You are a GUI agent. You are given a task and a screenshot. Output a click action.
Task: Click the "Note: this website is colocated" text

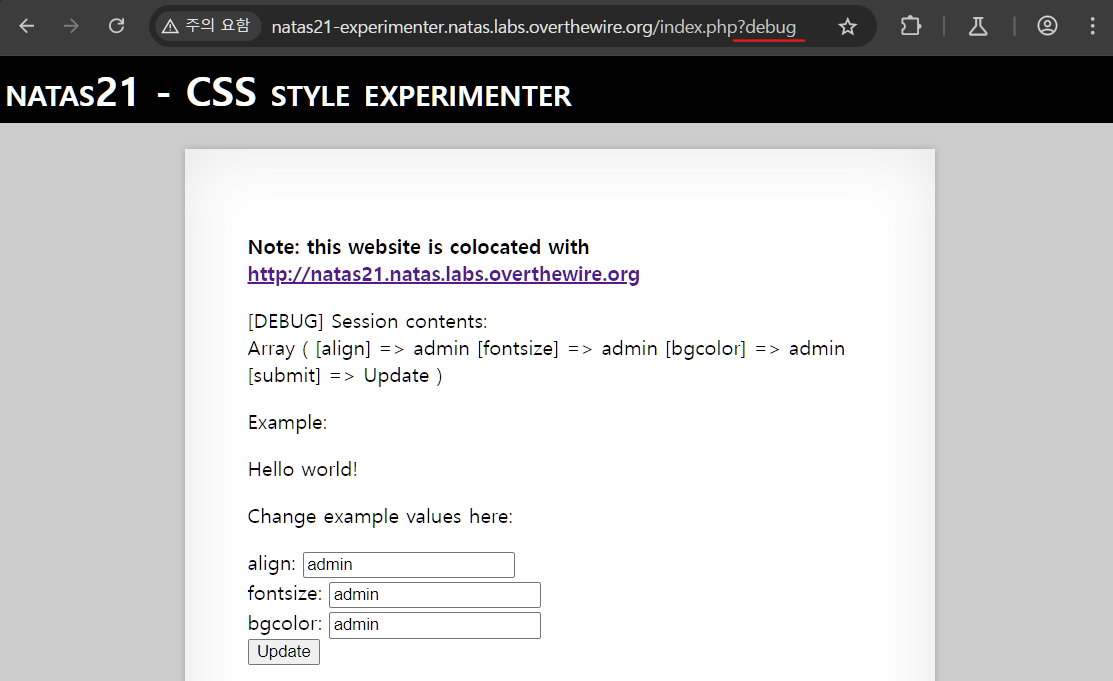(x=418, y=247)
